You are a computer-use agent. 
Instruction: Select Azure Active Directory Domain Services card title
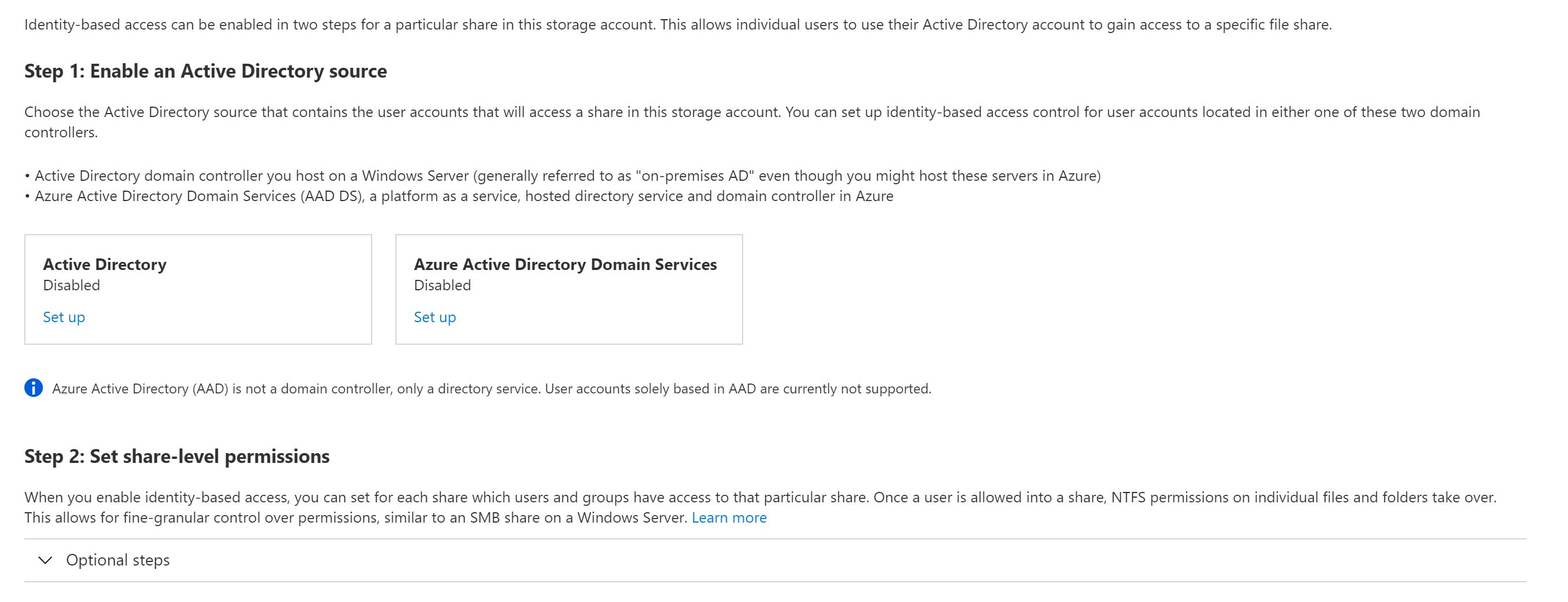click(x=565, y=264)
